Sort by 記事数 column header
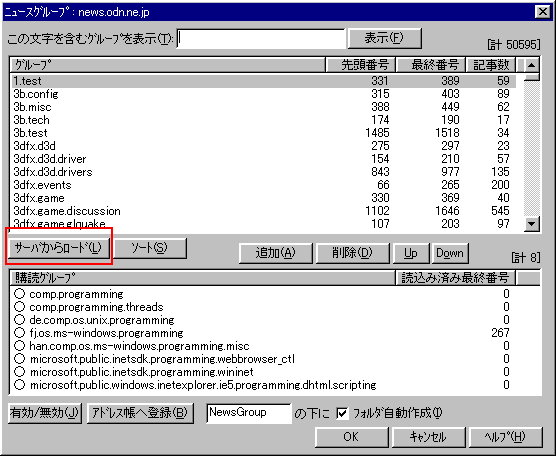The height and width of the screenshot is (456, 556). click(491, 65)
